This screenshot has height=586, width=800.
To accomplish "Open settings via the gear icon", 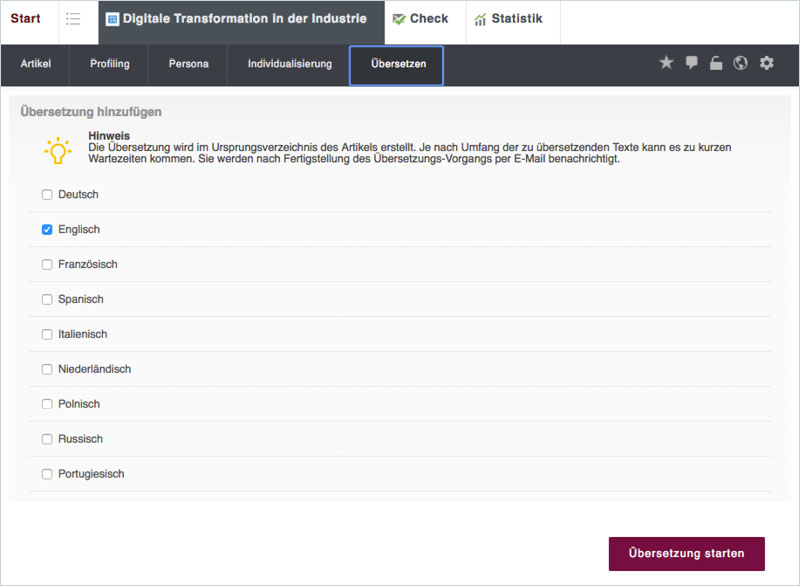I will [767, 63].
